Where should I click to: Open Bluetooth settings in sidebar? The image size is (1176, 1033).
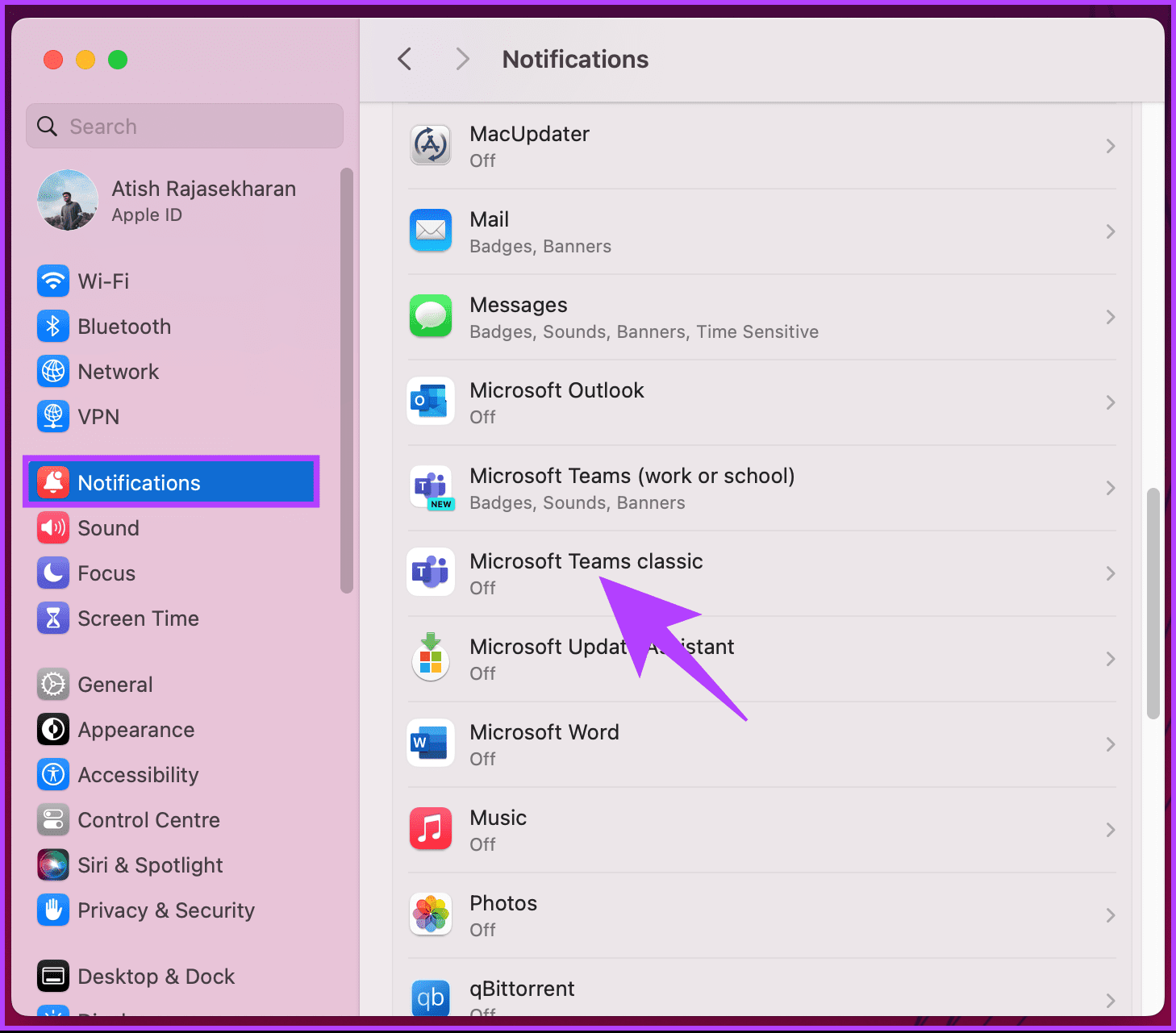pos(124,327)
